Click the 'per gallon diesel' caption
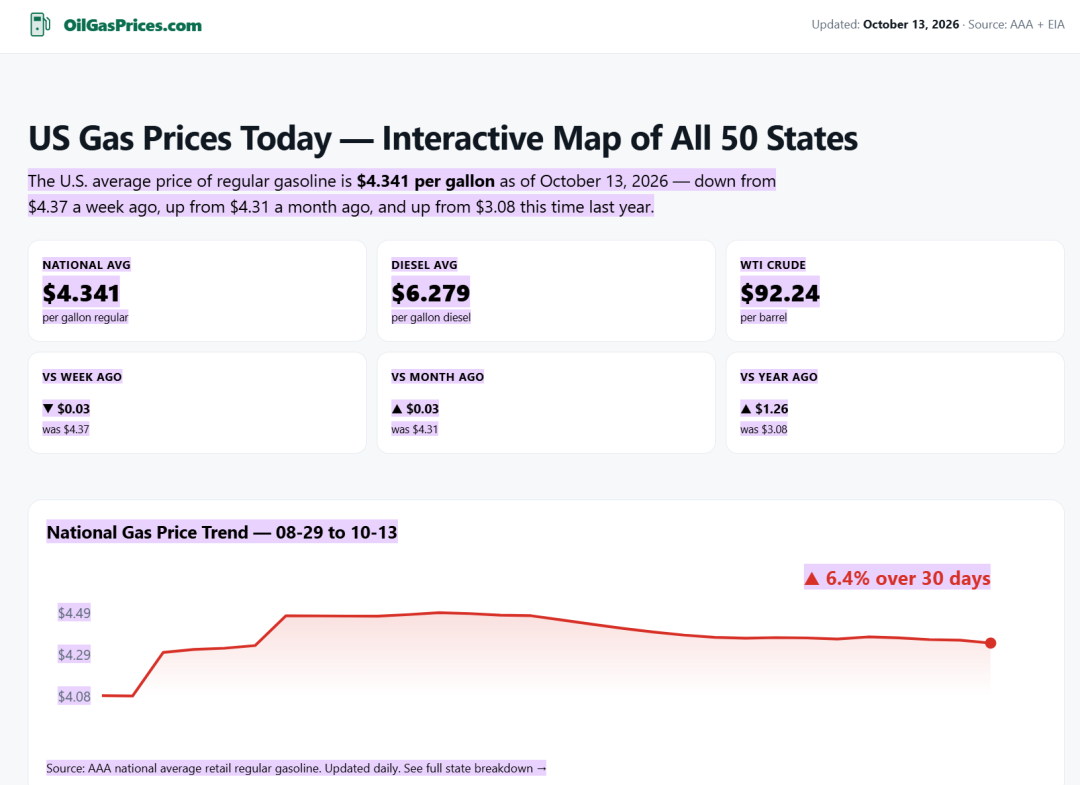Viewport: 1080px width, 785px height. tap(431, 317)
